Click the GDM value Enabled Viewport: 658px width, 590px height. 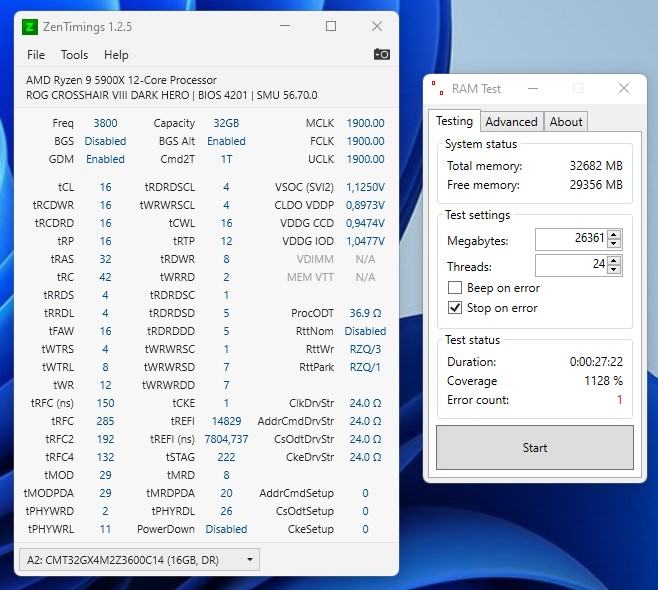[x=105, y=159]
